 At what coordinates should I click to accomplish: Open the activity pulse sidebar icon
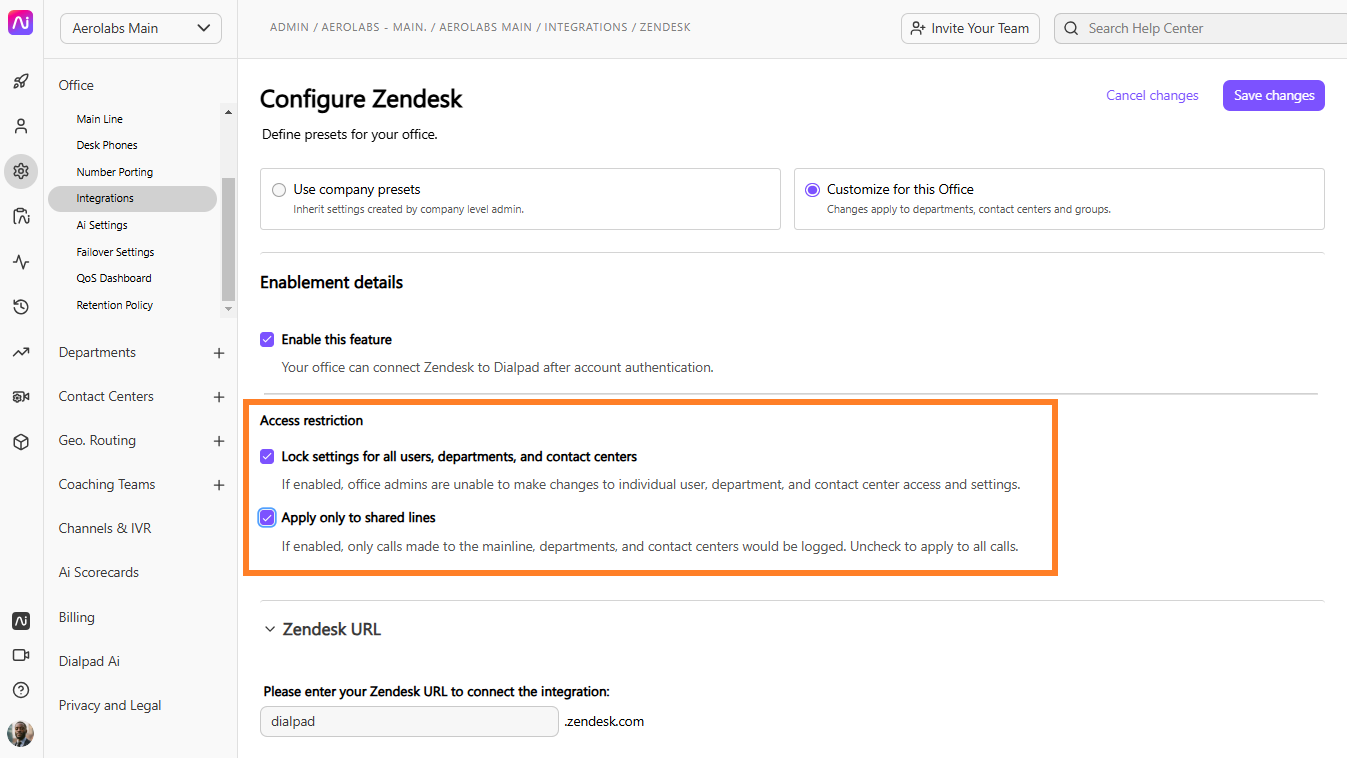tap(21, 262)
